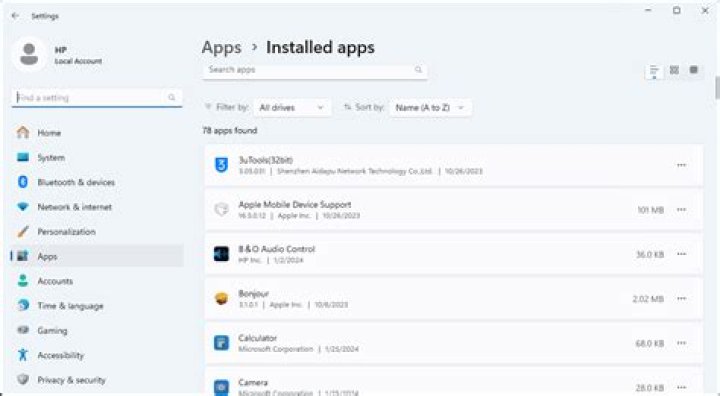
Task: Click the B&O Audio Control name
Action: point(276,249)
